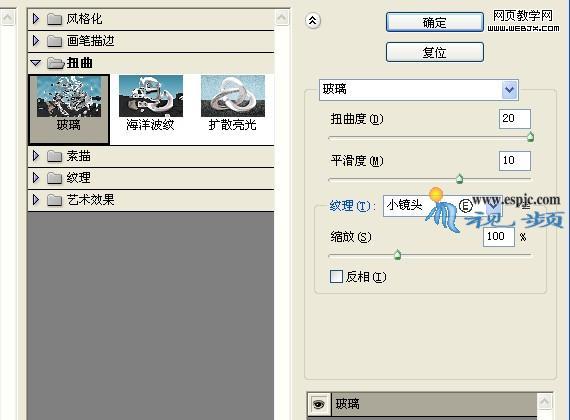Expand the 风格化 filter folder
The height and width of the screenshot is (420, 570).
[x=36, y=19]
